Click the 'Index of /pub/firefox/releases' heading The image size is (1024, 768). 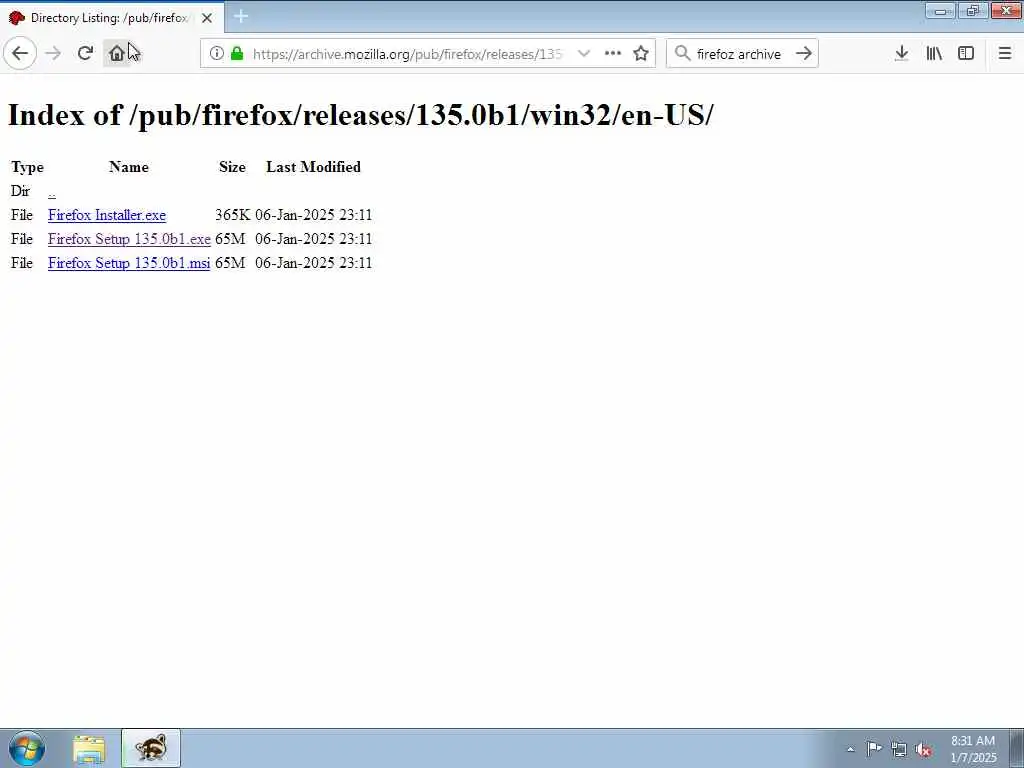pyautogui.click(x=360, y=115)
